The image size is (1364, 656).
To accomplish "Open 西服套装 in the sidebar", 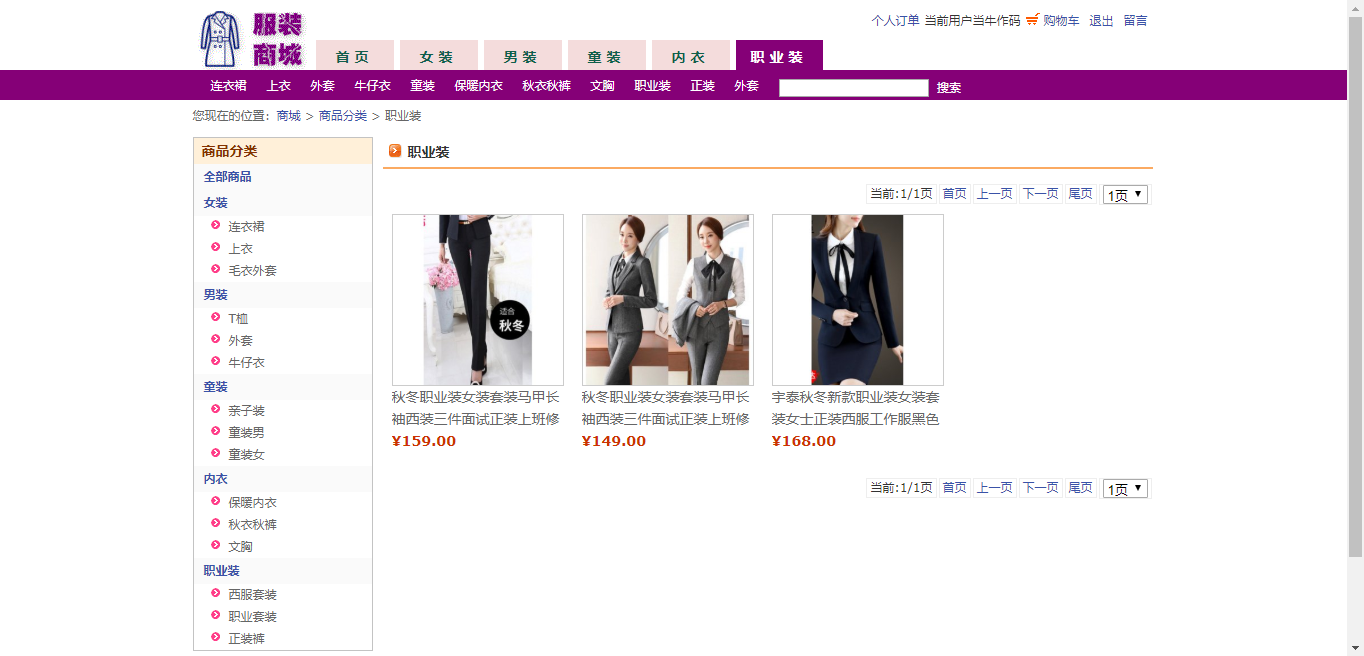I will coord(252,595).
